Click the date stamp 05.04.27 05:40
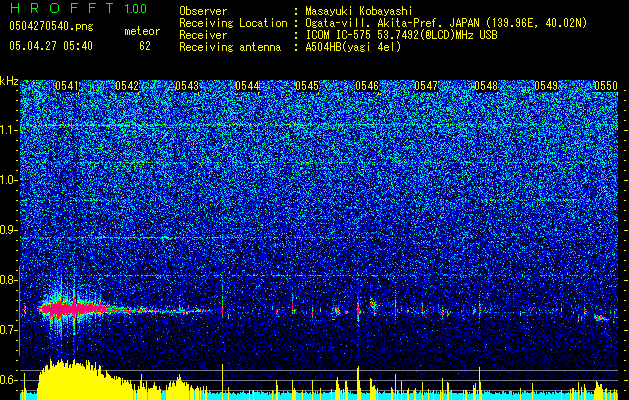The image size is (629, 400). [51, 46]
